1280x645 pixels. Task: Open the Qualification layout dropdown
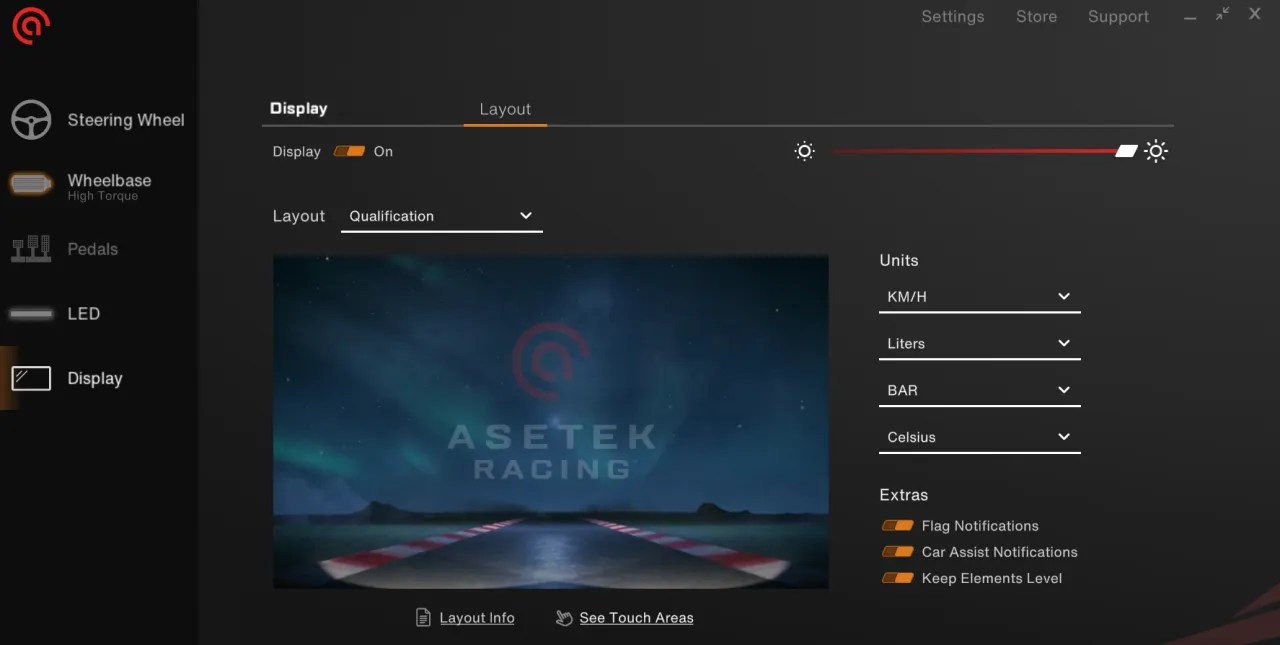[x=442, y=216]
